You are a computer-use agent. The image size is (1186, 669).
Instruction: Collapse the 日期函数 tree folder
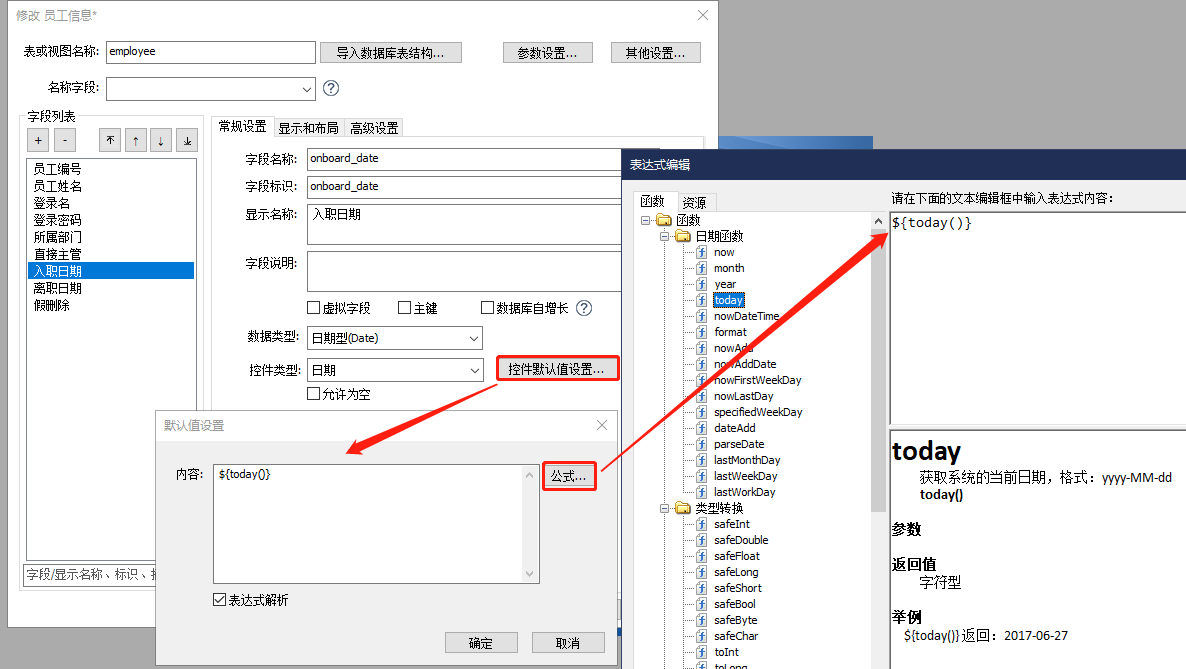pos(664,237)
